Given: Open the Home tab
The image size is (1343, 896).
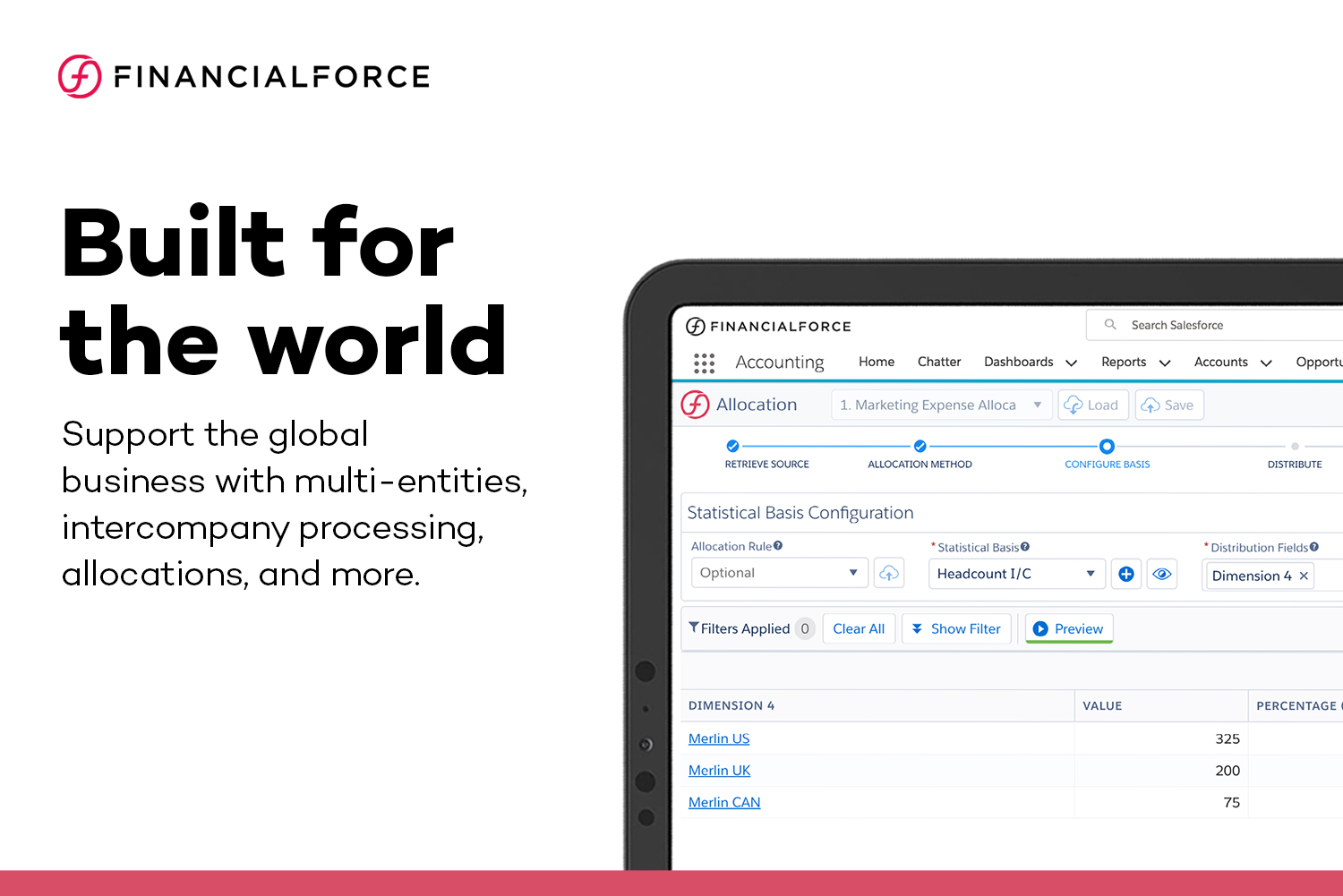Looking at the screenshot, I should coord(877,362).
